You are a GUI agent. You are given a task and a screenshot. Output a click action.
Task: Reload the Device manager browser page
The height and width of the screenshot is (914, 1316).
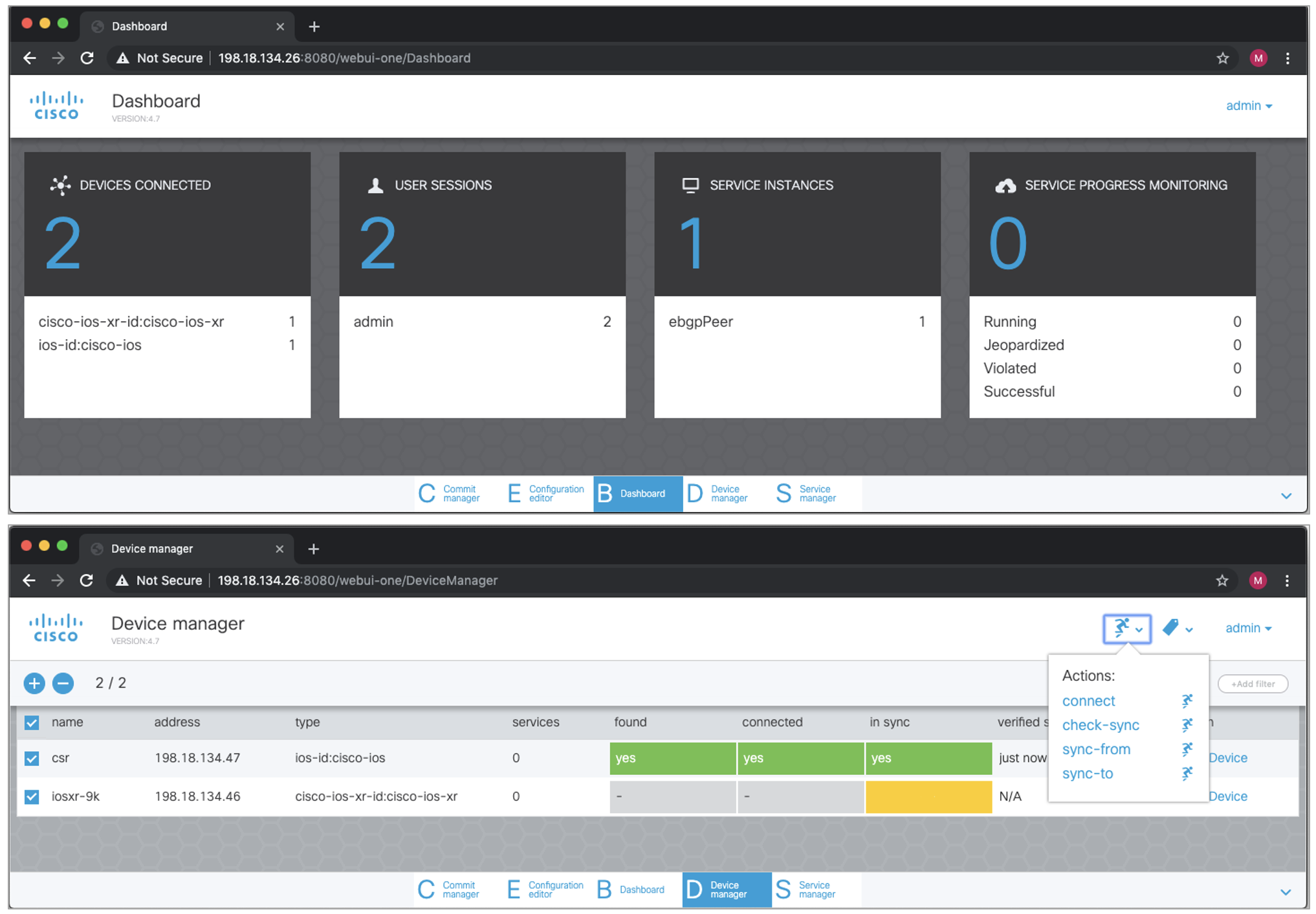click(x=86, y=580)
